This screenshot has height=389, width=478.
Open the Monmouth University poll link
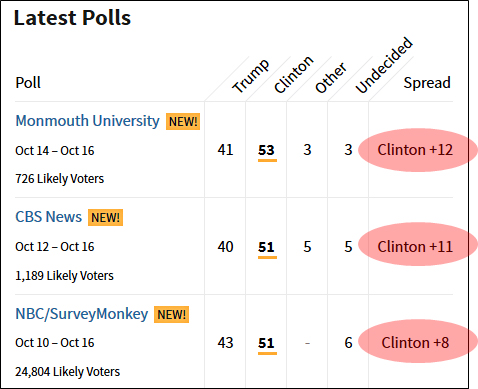[x=87, y=121]
